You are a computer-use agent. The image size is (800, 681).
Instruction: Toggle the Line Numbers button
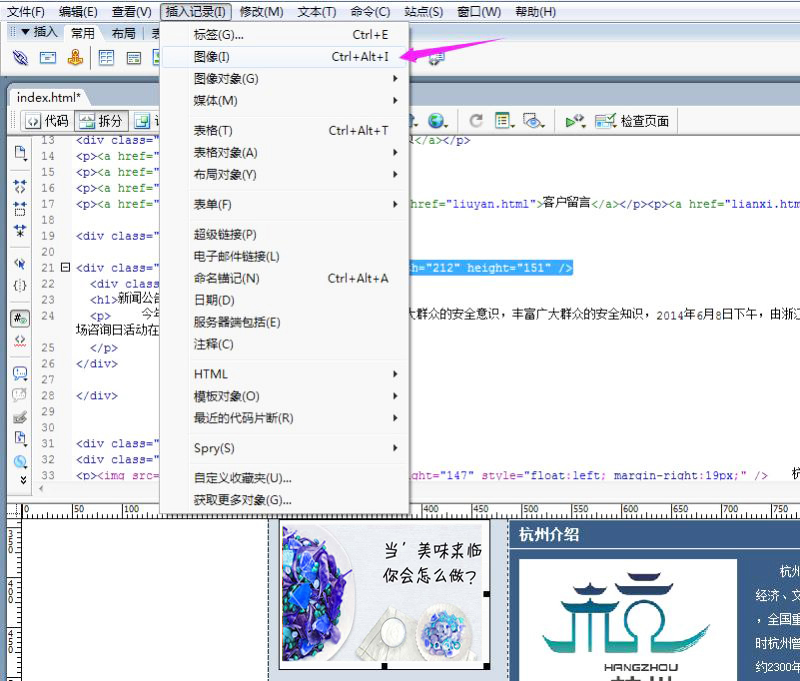click(20, 319)
